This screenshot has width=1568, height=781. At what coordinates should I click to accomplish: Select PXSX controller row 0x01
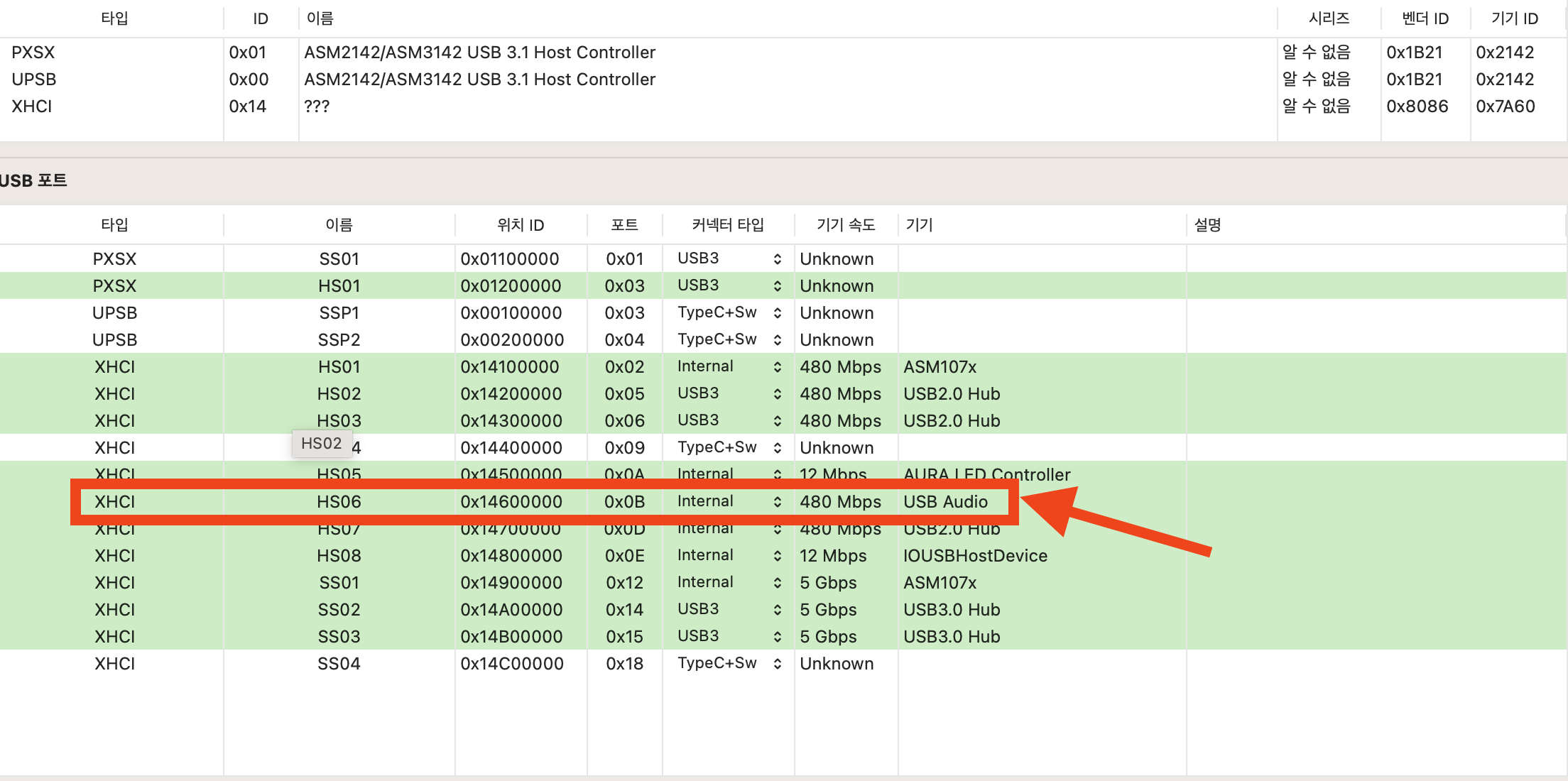(x=783, y=53)
